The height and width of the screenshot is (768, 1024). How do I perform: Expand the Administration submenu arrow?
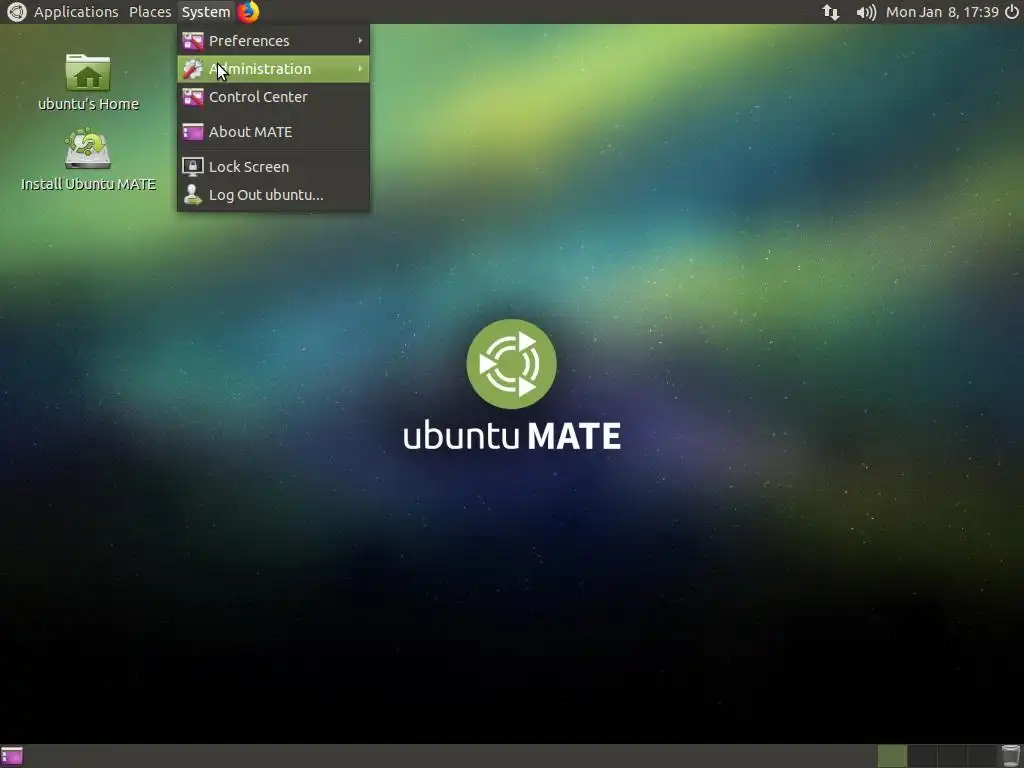pos(360,69)
